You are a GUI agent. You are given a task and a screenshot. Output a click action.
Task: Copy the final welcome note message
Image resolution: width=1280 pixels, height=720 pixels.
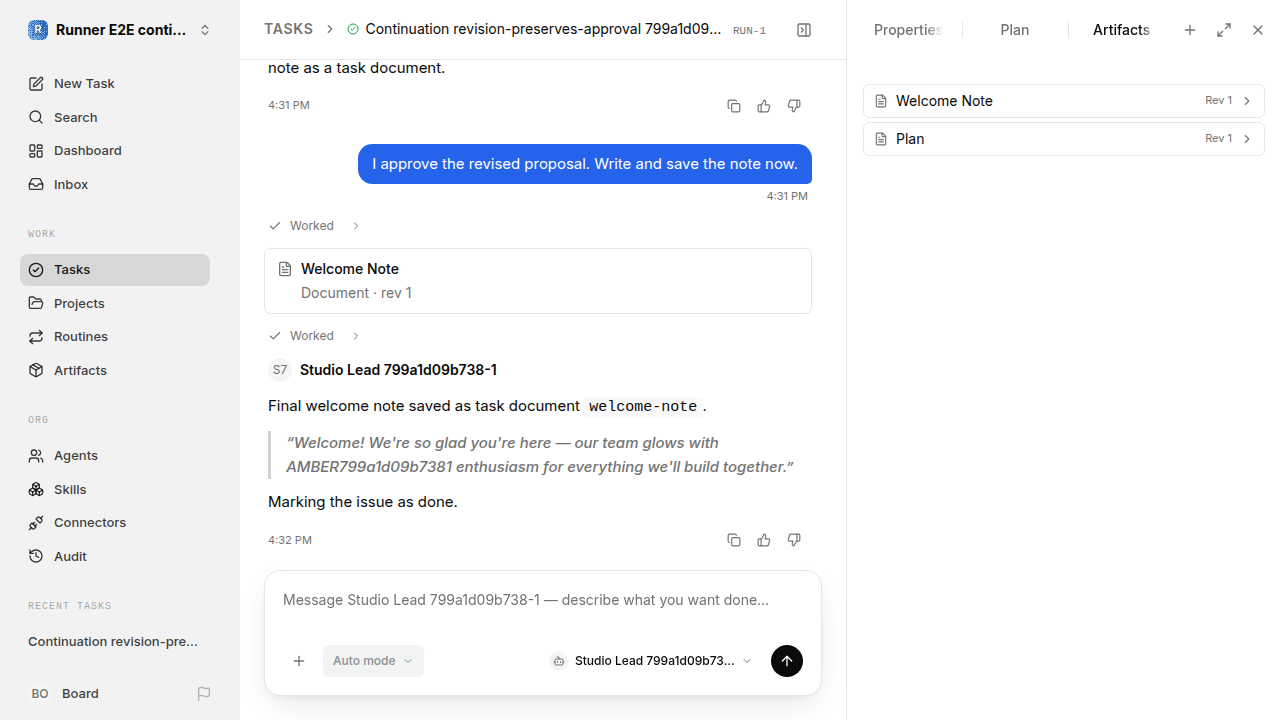click(734, 540)
